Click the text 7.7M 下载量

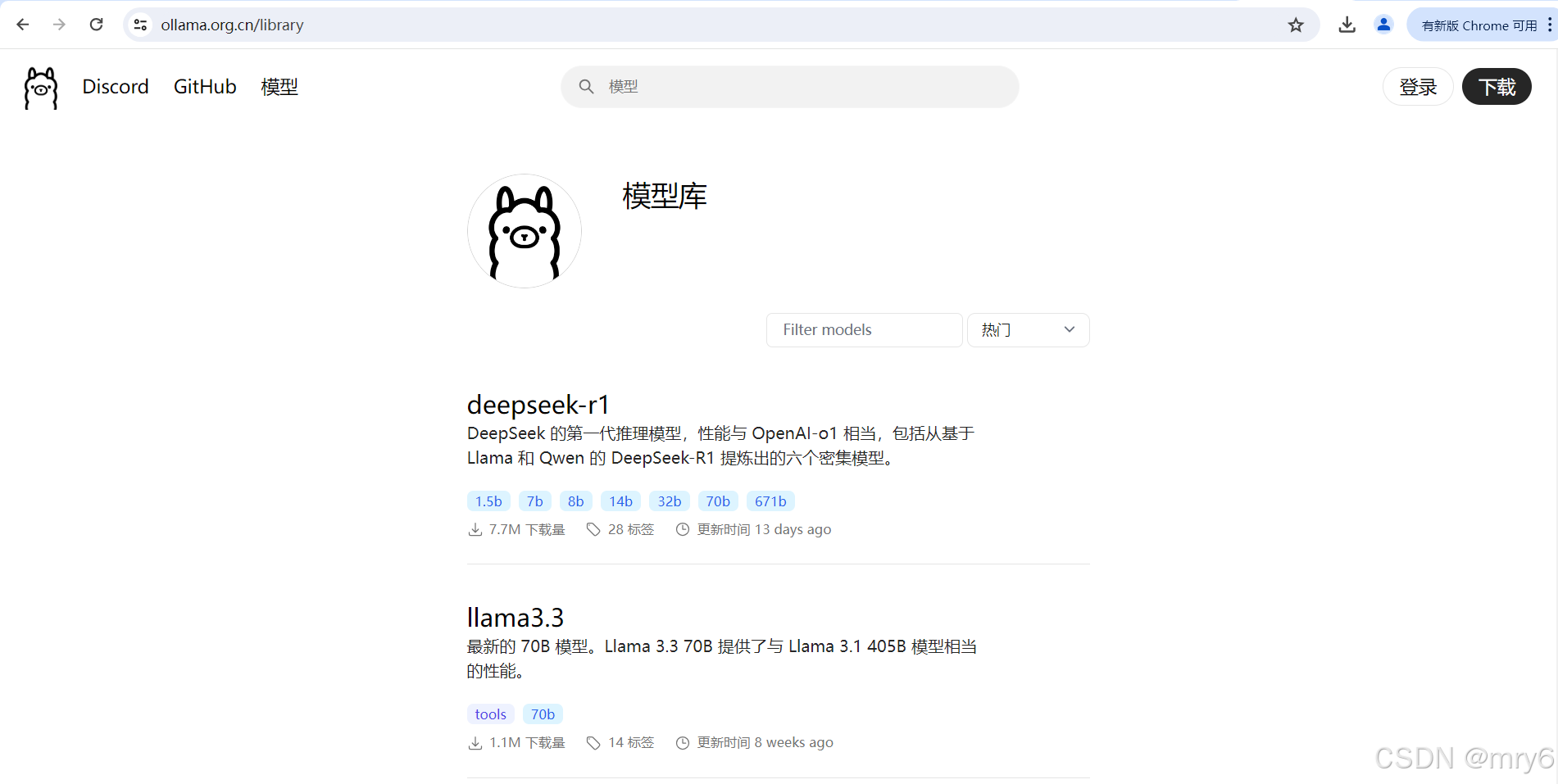click(x=527, y=530)
